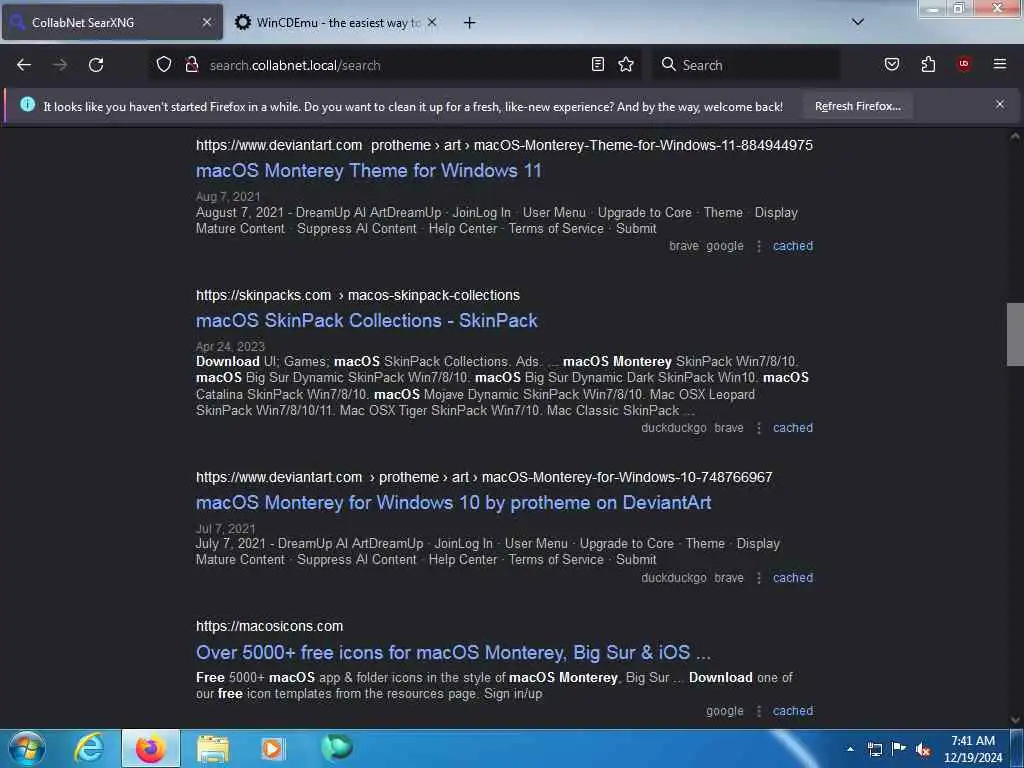This screenshot has height=768, width=1024.
Task: Open the Save to Pocket icon
Action: tap(891, 64)
